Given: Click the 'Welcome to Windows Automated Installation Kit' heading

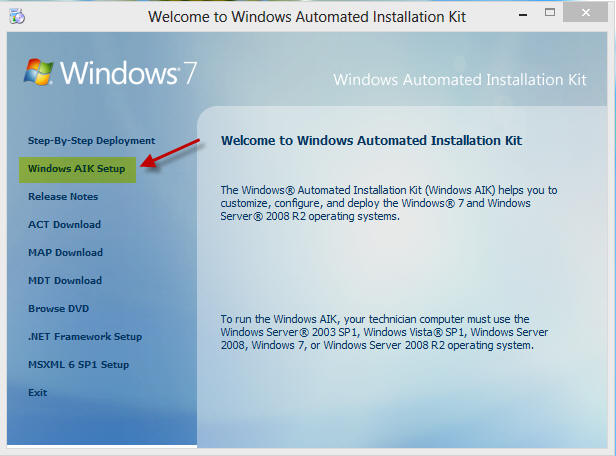Looking at the screenshot, I should tap(371, 141).
